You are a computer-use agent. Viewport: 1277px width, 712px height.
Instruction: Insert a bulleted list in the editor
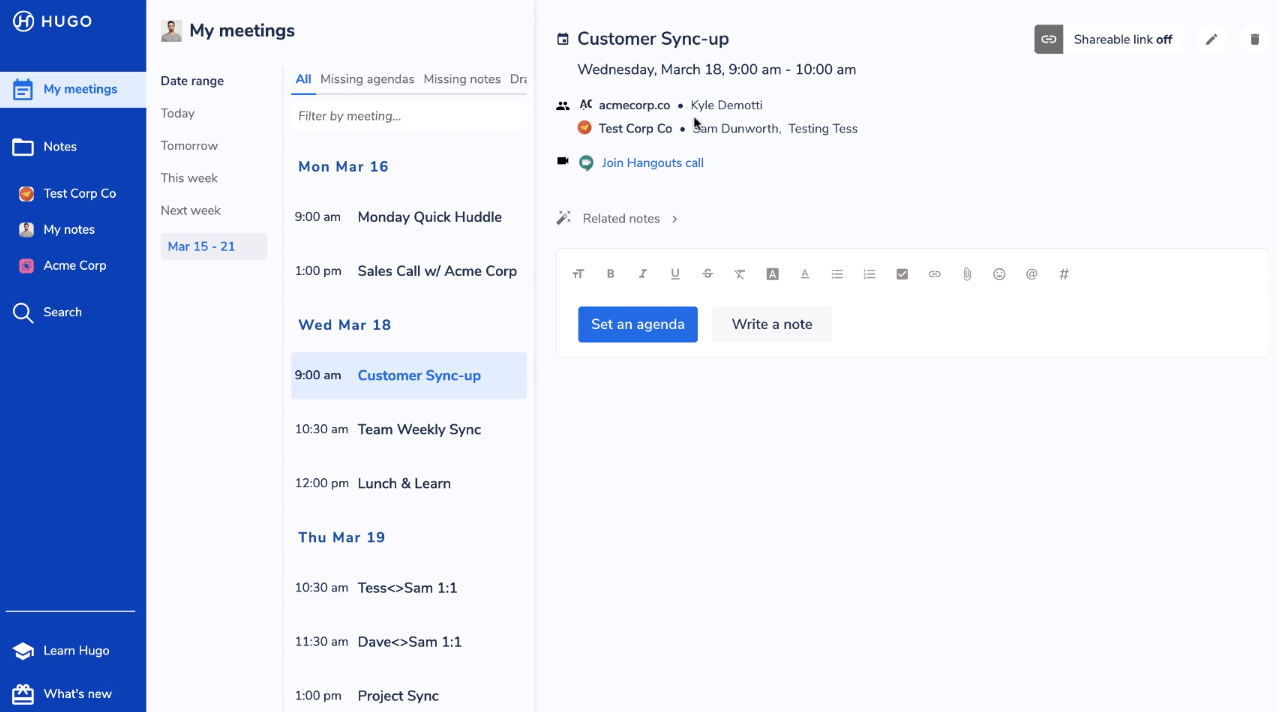(x=837, y=273)
